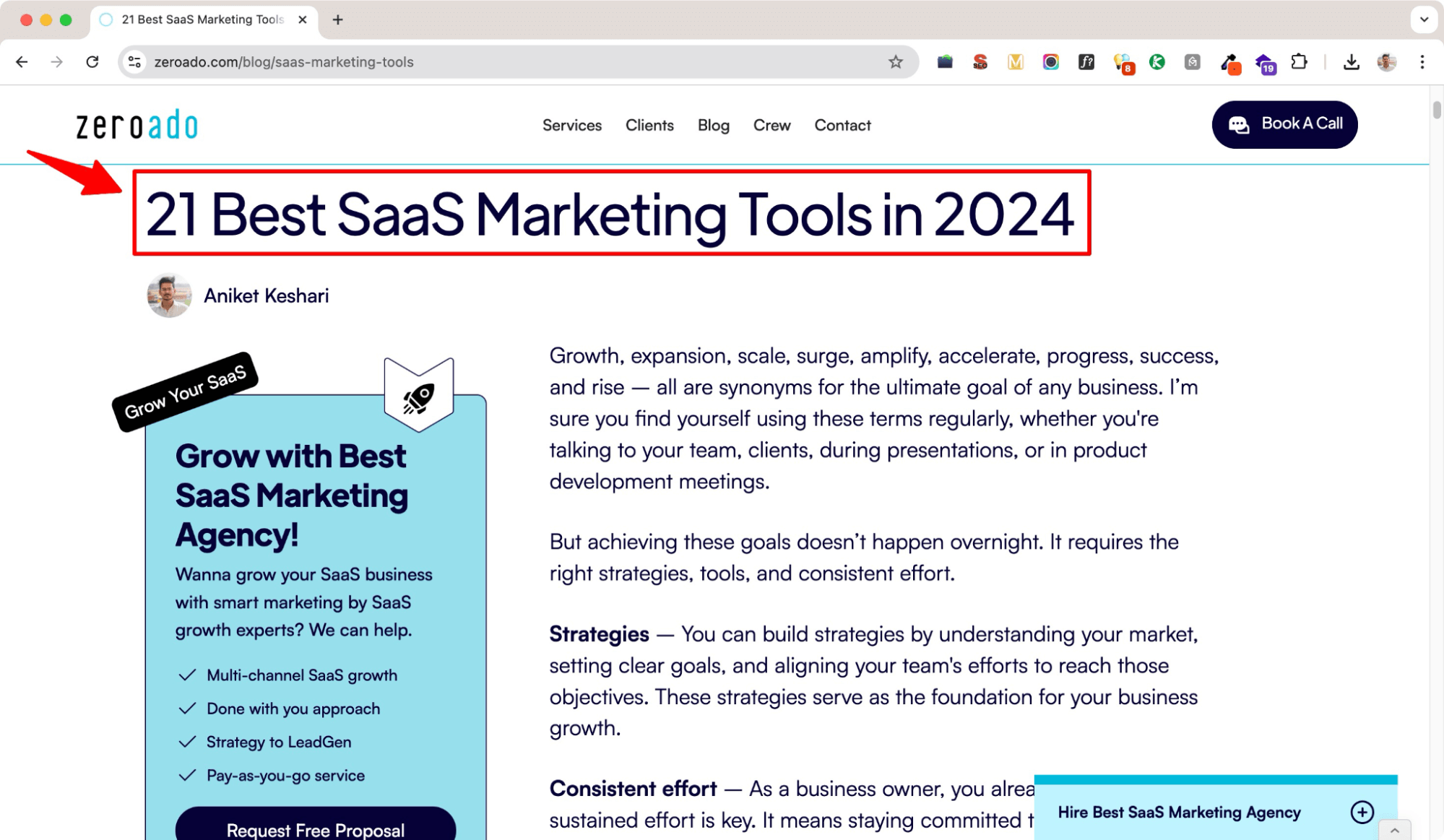
Task: Click the page vertical scrollbar thumb
Action: [1437, 110]
